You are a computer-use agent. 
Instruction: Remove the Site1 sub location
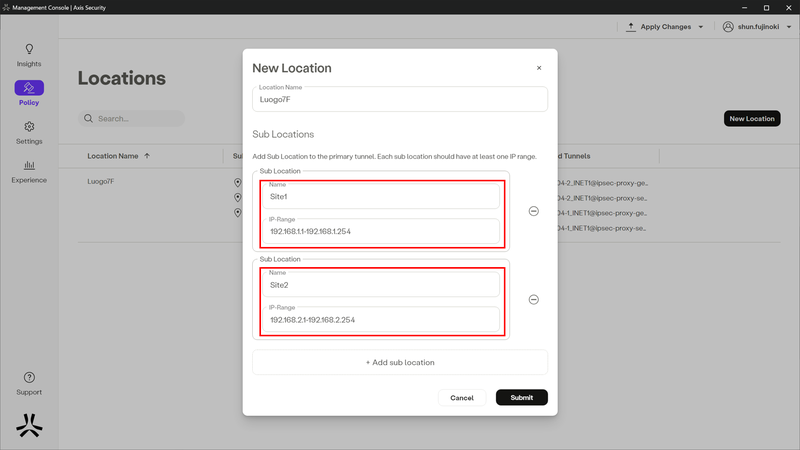(x=534, y=211)
